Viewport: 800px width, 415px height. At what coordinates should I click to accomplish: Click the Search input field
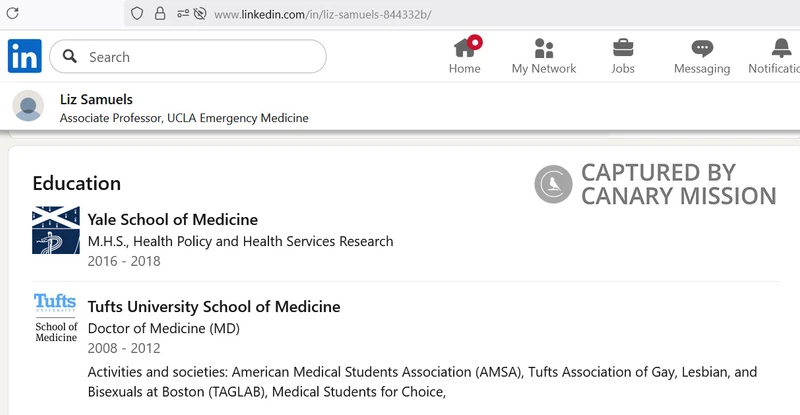coord(188,56)
